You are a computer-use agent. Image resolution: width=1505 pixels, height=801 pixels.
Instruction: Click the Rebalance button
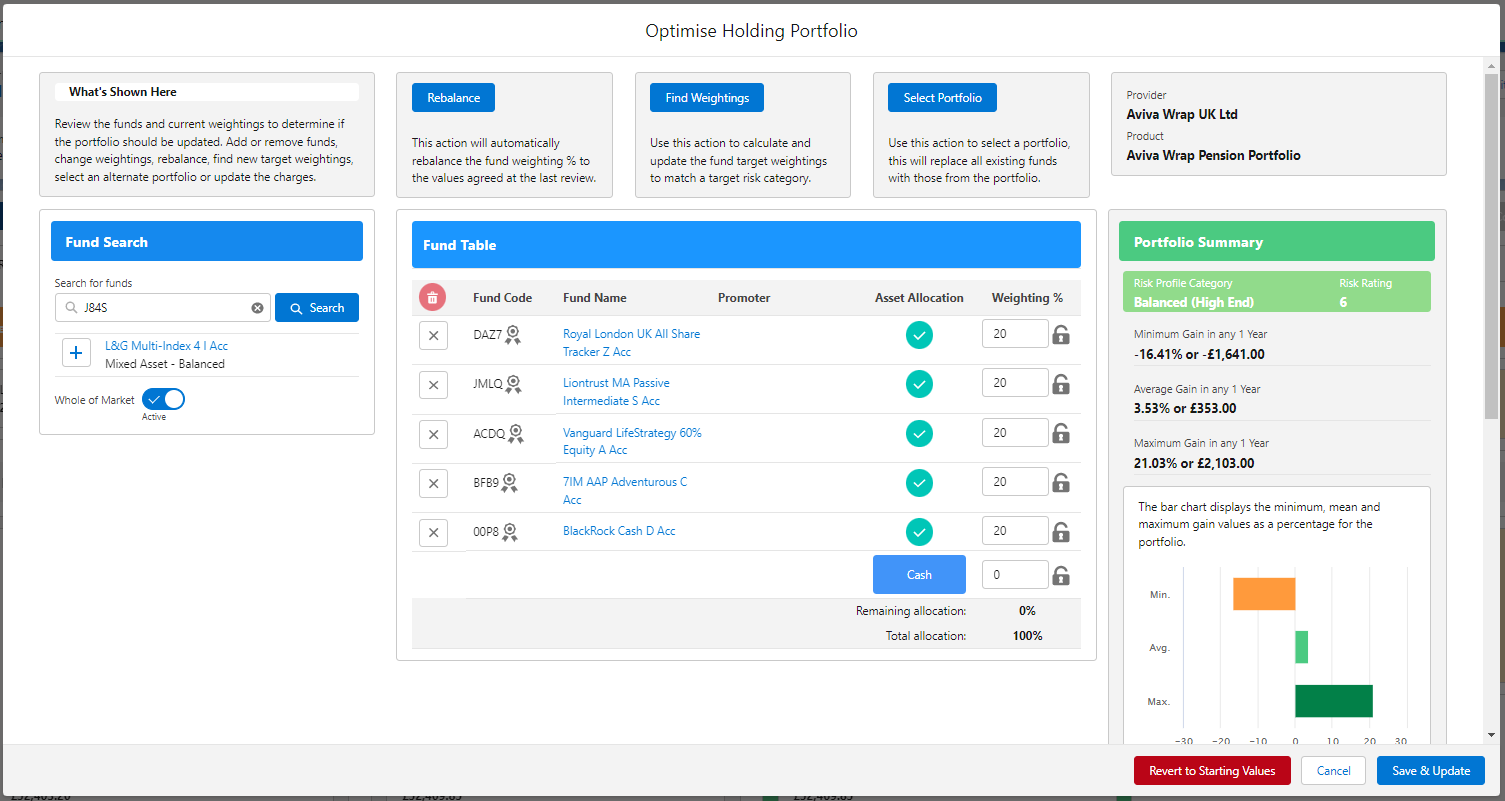(453, 98)
